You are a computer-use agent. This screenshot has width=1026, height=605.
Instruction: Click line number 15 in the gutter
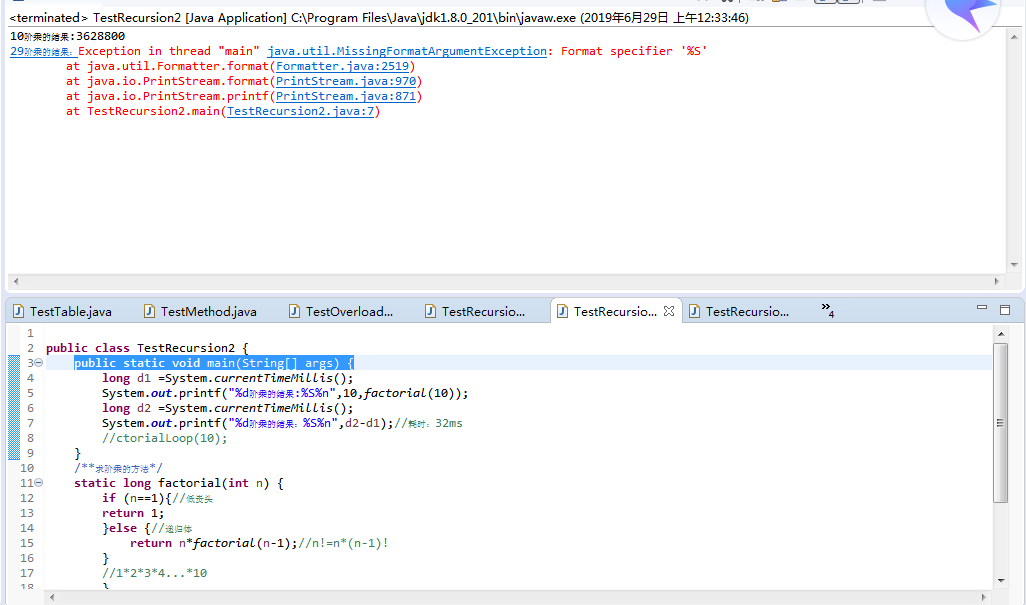[x=27, y=544]
